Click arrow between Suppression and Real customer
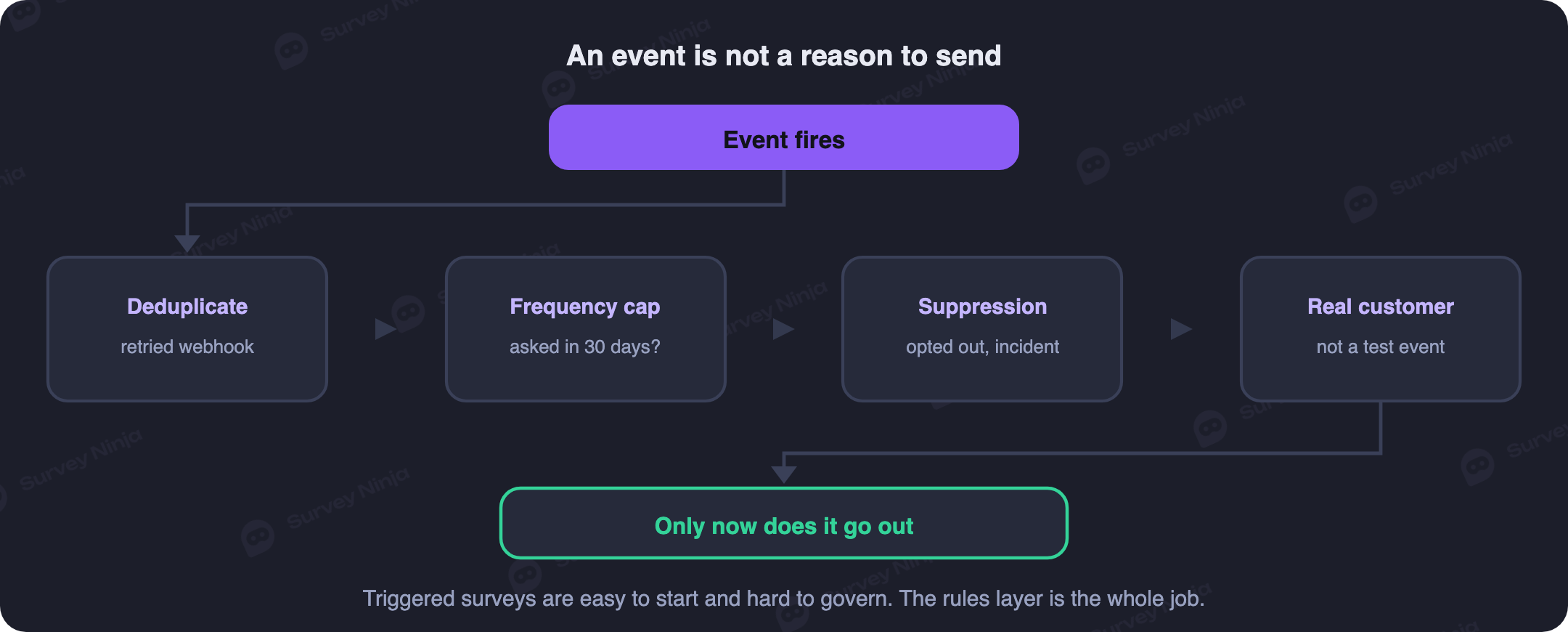The width and height of the screenshot is (1568, 632). coord(1181,329)
